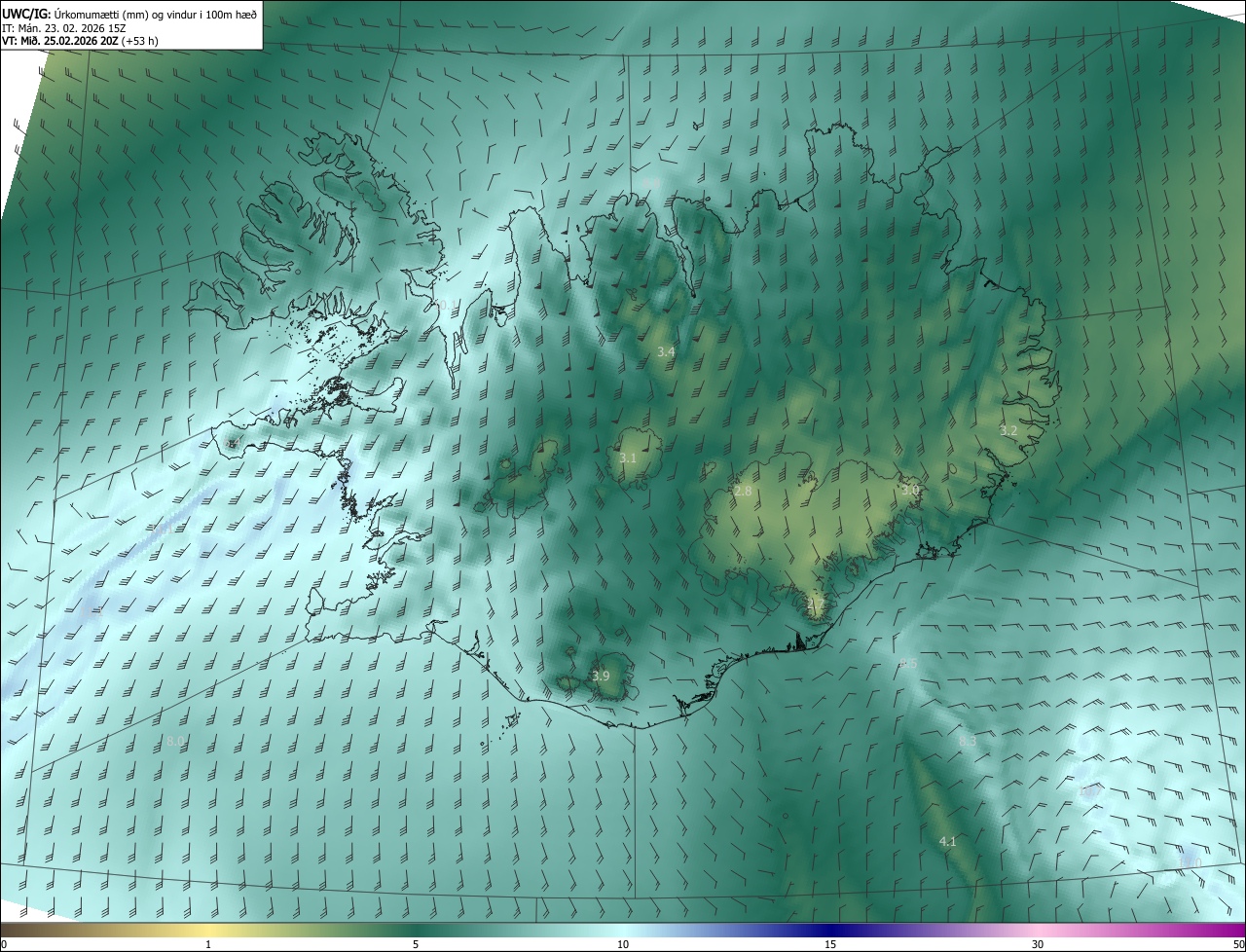Click the 8.3 value label over the ocean
The image size is (1246, 952).
click(968, 742)
